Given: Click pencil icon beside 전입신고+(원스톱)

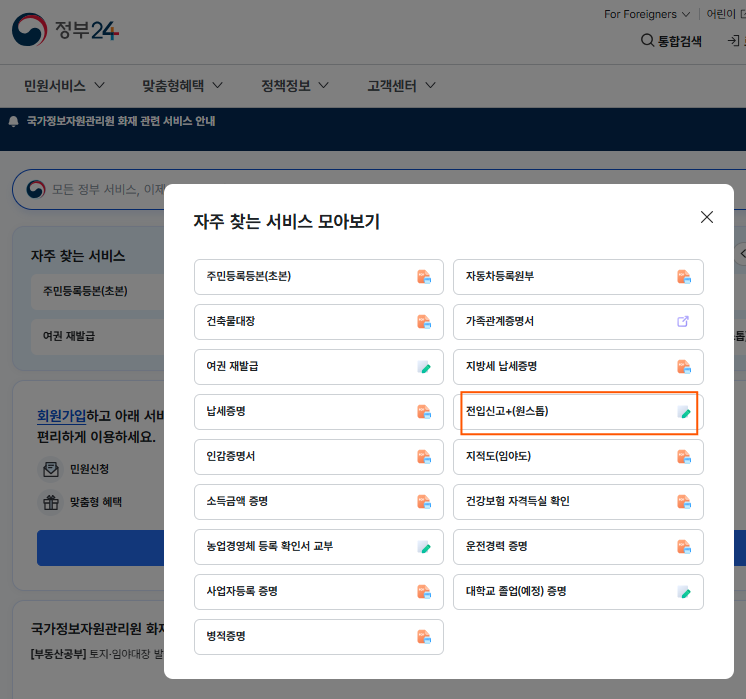Looking at the screenshot, I should pyautogui.click(x=684, y=412).
